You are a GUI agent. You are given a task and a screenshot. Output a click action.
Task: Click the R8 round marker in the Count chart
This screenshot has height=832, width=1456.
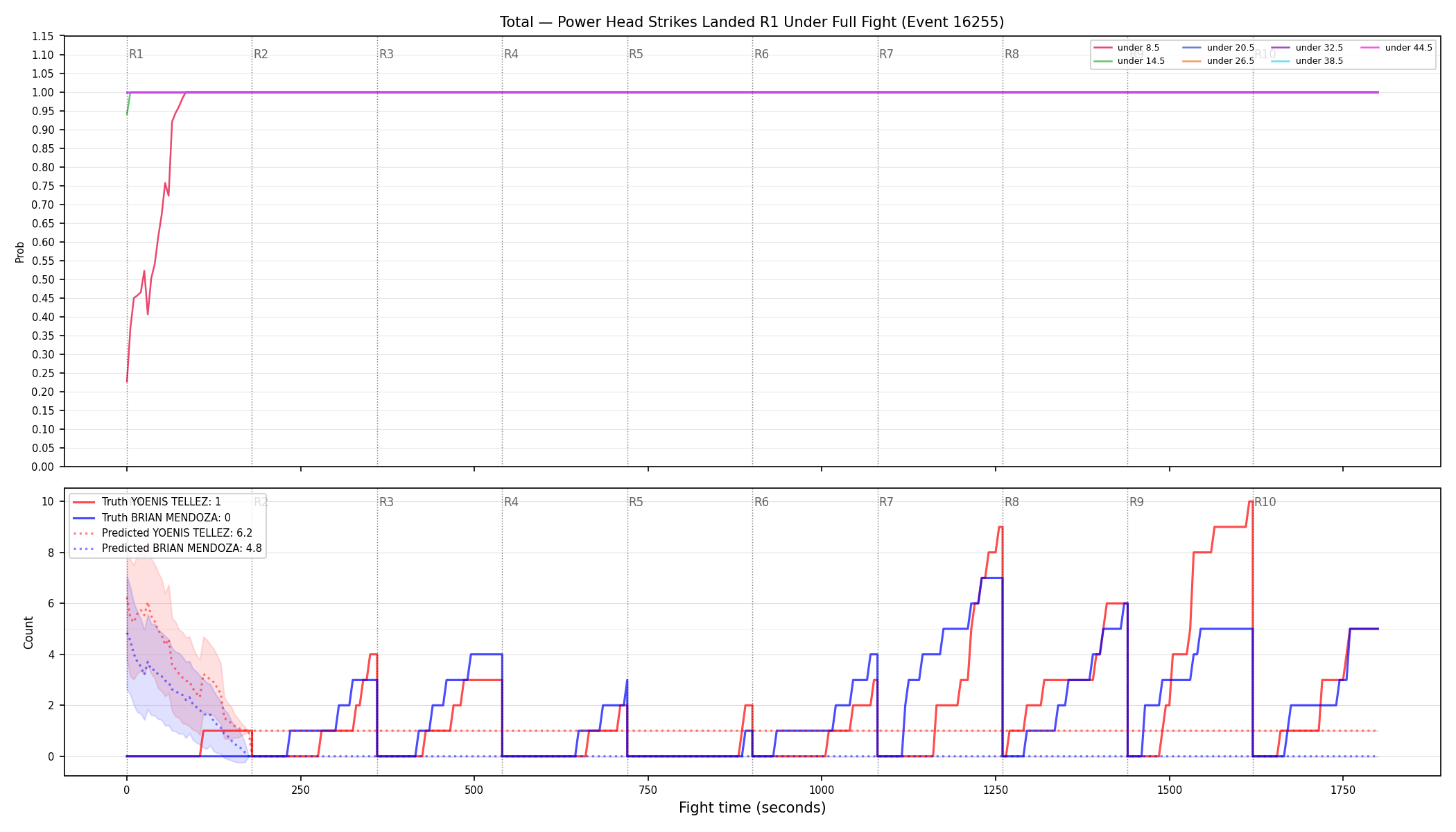(1012, 502)
